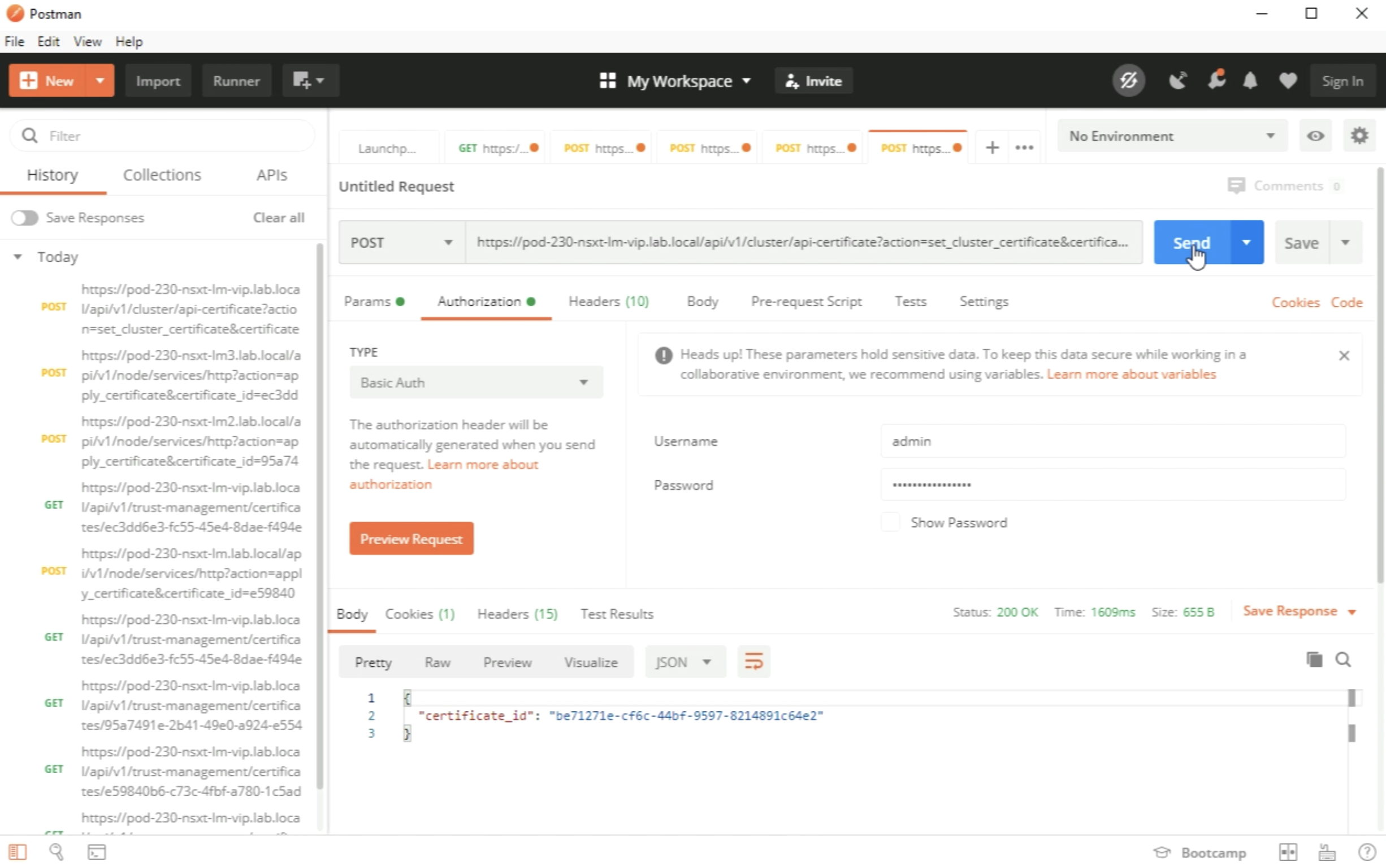Viewport: 1386px width, 868px height.
Task: Open Learn more about variables link
Action: 1131,374
